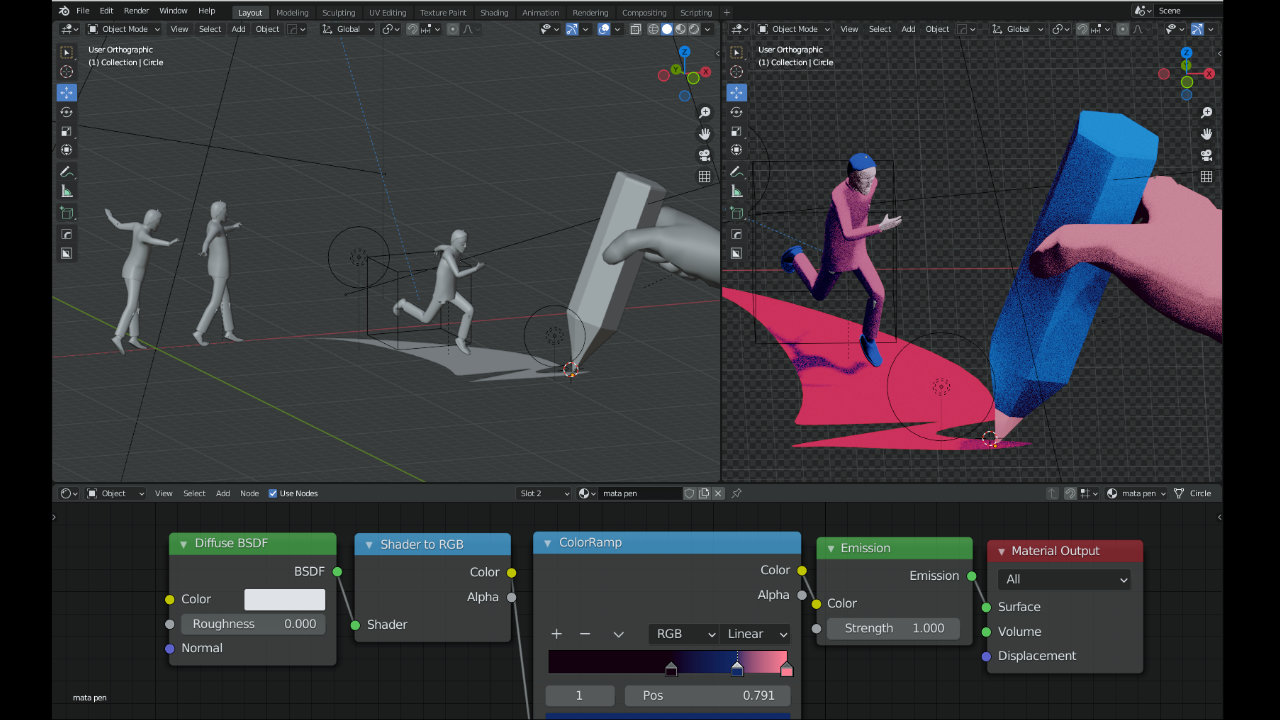1280x720 pixels.
Task: Click the camera view icon in left viewport
Action: 704,155
